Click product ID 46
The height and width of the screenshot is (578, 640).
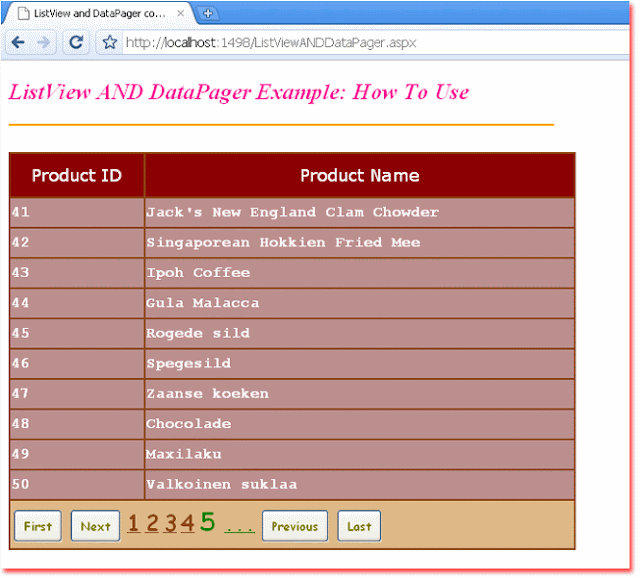77,363
